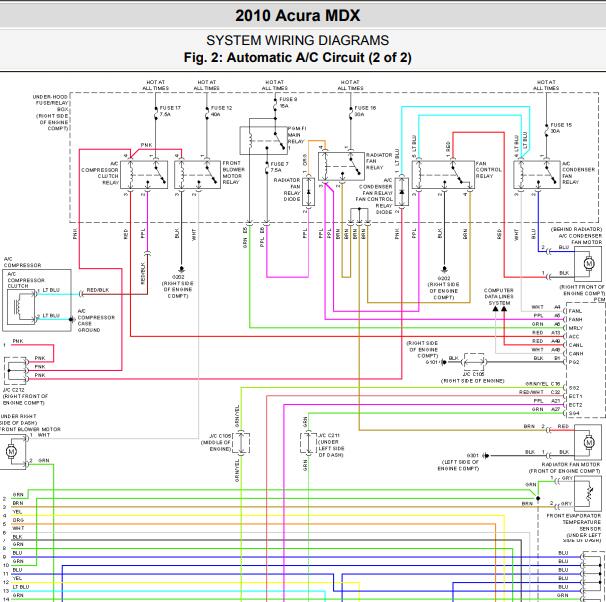Image resolution: width=606 pixels, height=602 pixels.
Task: Click the PGM-FI main relay 1 symbol
Action: (x=263, y=140)
